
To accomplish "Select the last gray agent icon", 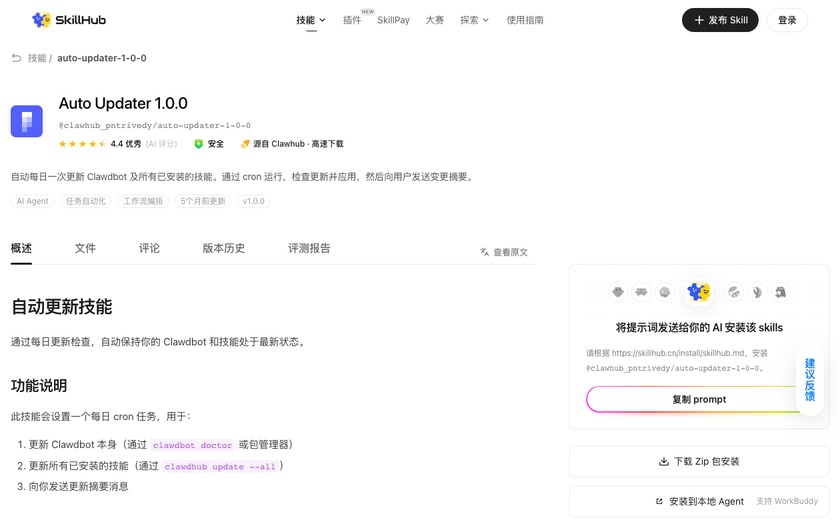I will (x=780, y=292).
